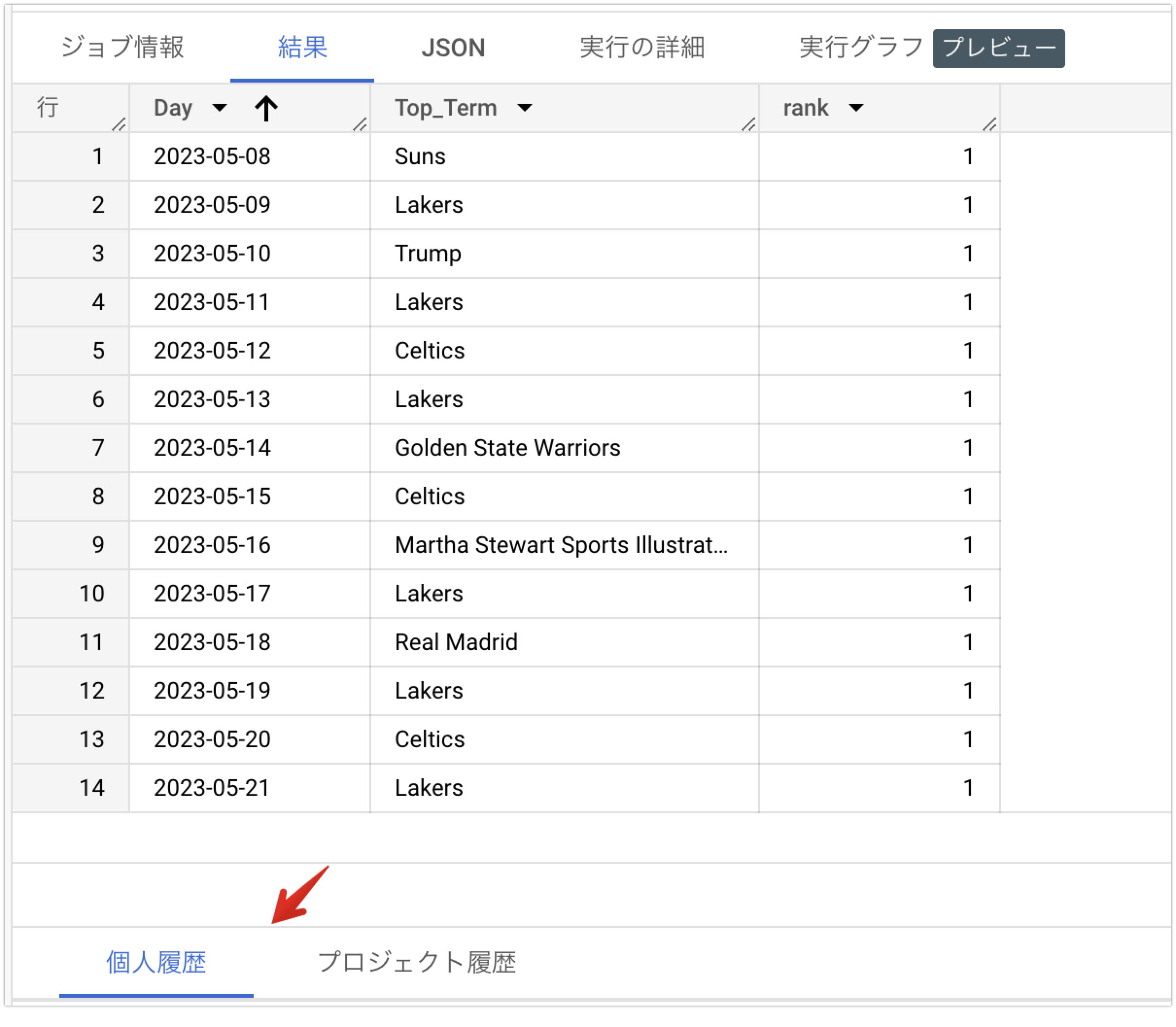Click row number 14
The height and width of the screenshot is (1027, 1176).
[92, 788]
